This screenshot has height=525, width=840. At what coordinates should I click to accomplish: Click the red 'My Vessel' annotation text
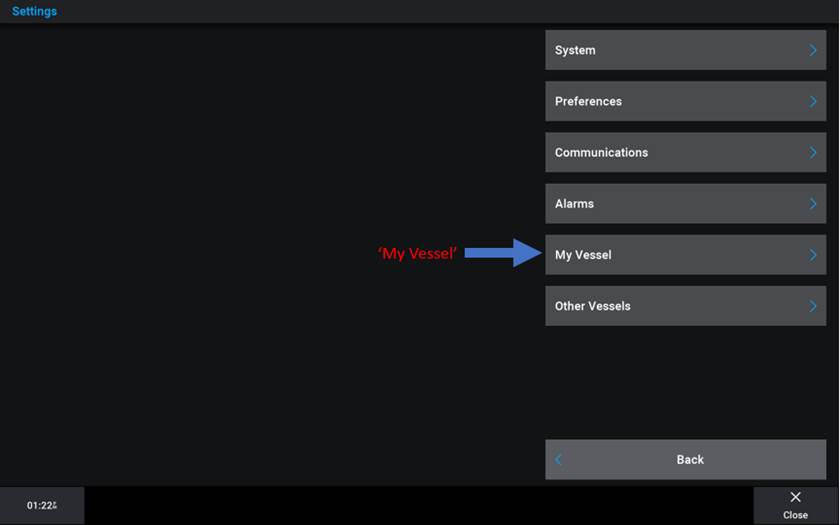click(x=417, y=254)
